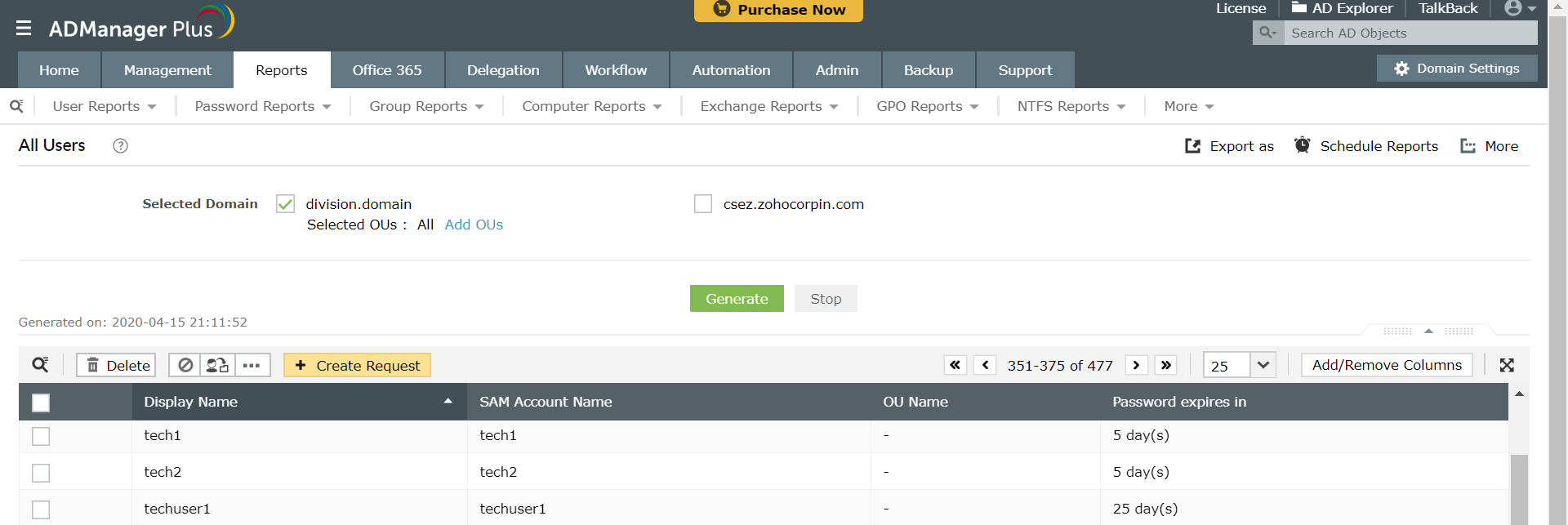Open the Support tab
Image resolution: width=1568 pixels, height=525 pixels.
pos(1025,70)
